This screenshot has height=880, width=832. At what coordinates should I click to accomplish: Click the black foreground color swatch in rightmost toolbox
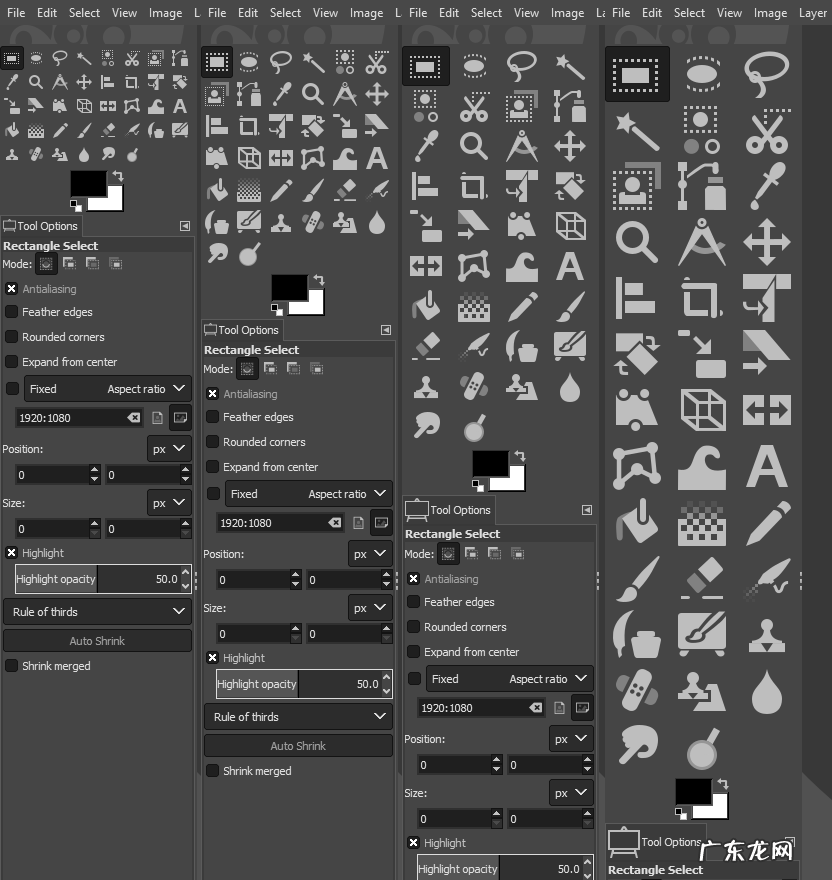tap(693, 792)
